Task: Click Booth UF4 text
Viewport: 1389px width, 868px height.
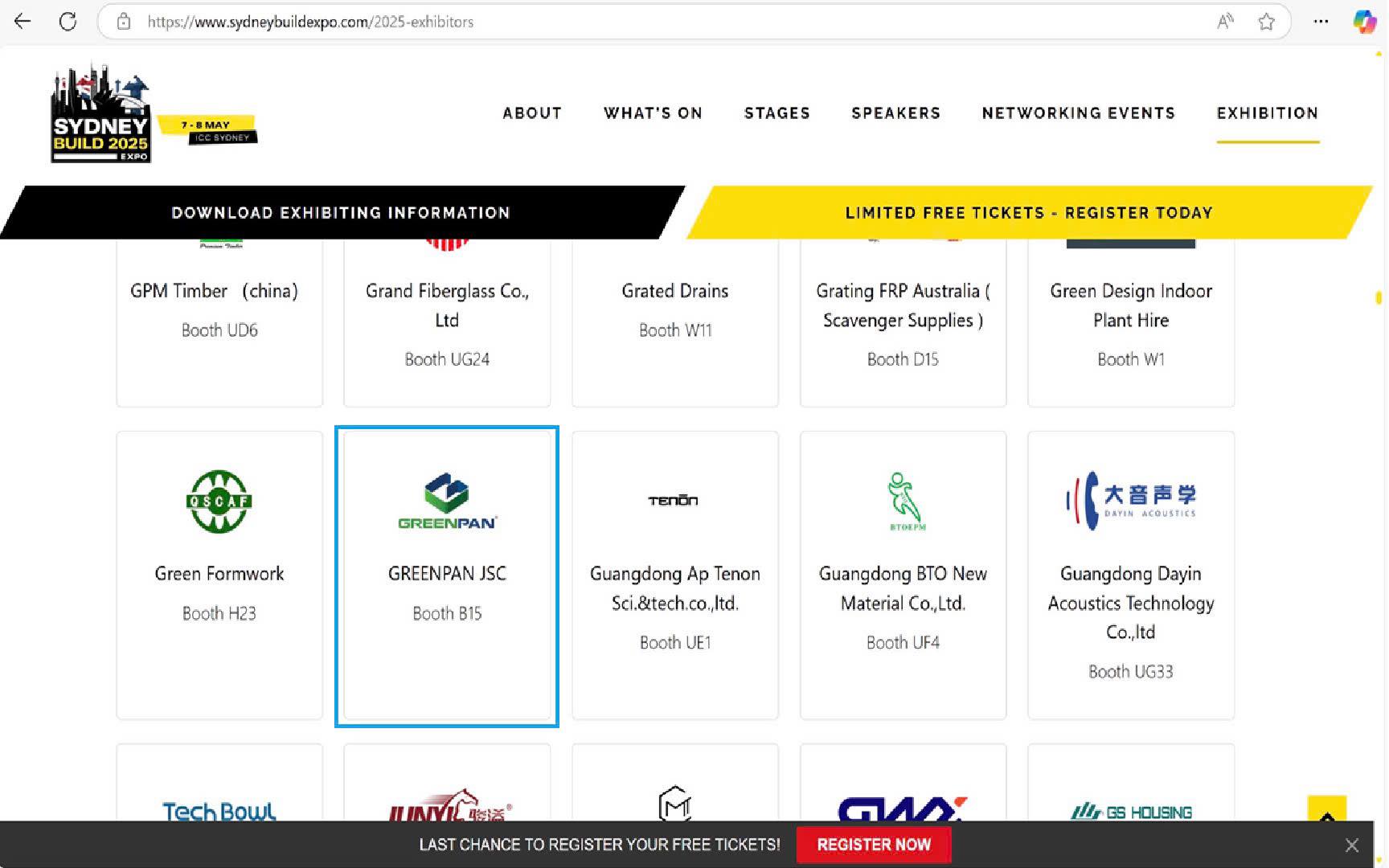Action: click(x=903, y=642)
